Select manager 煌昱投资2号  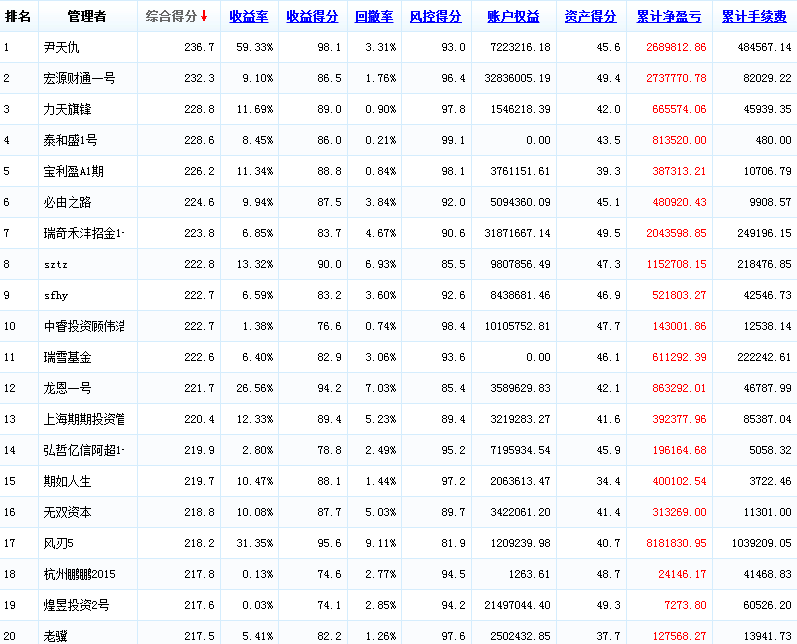click(76, 605)
